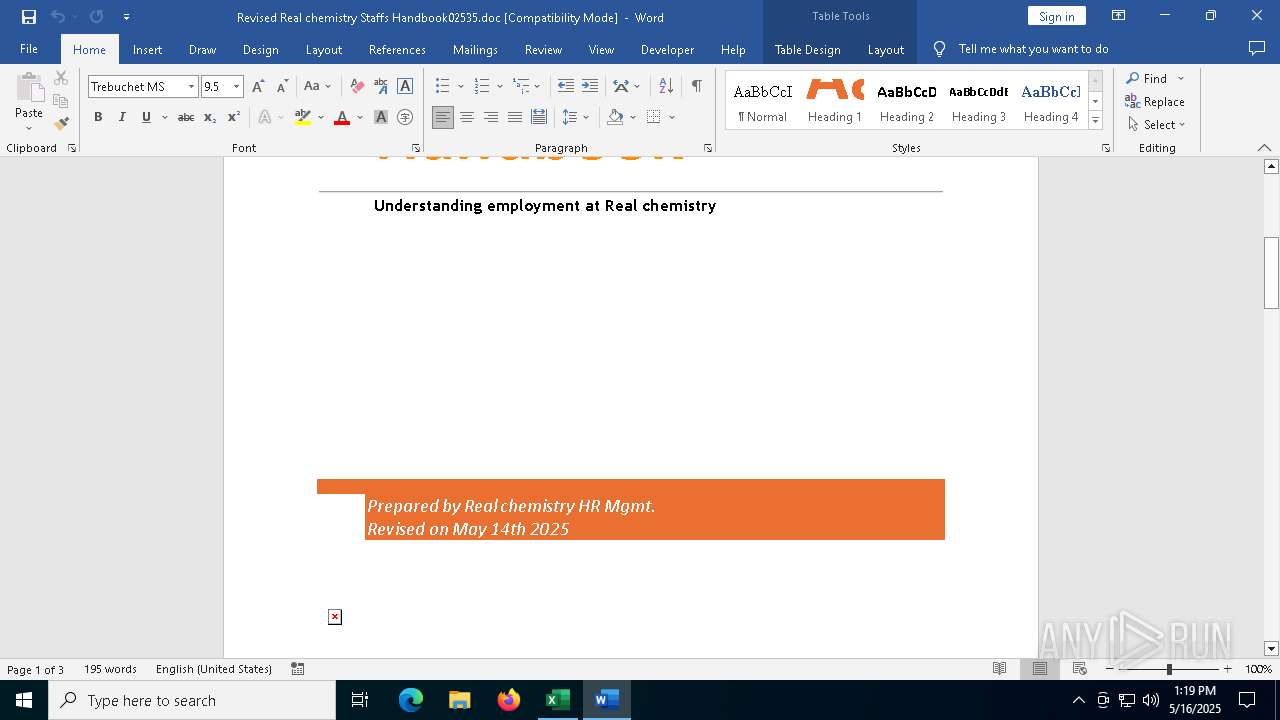Decrease font size with the Shrink Font icon
1280x720 pixels.
282,86
